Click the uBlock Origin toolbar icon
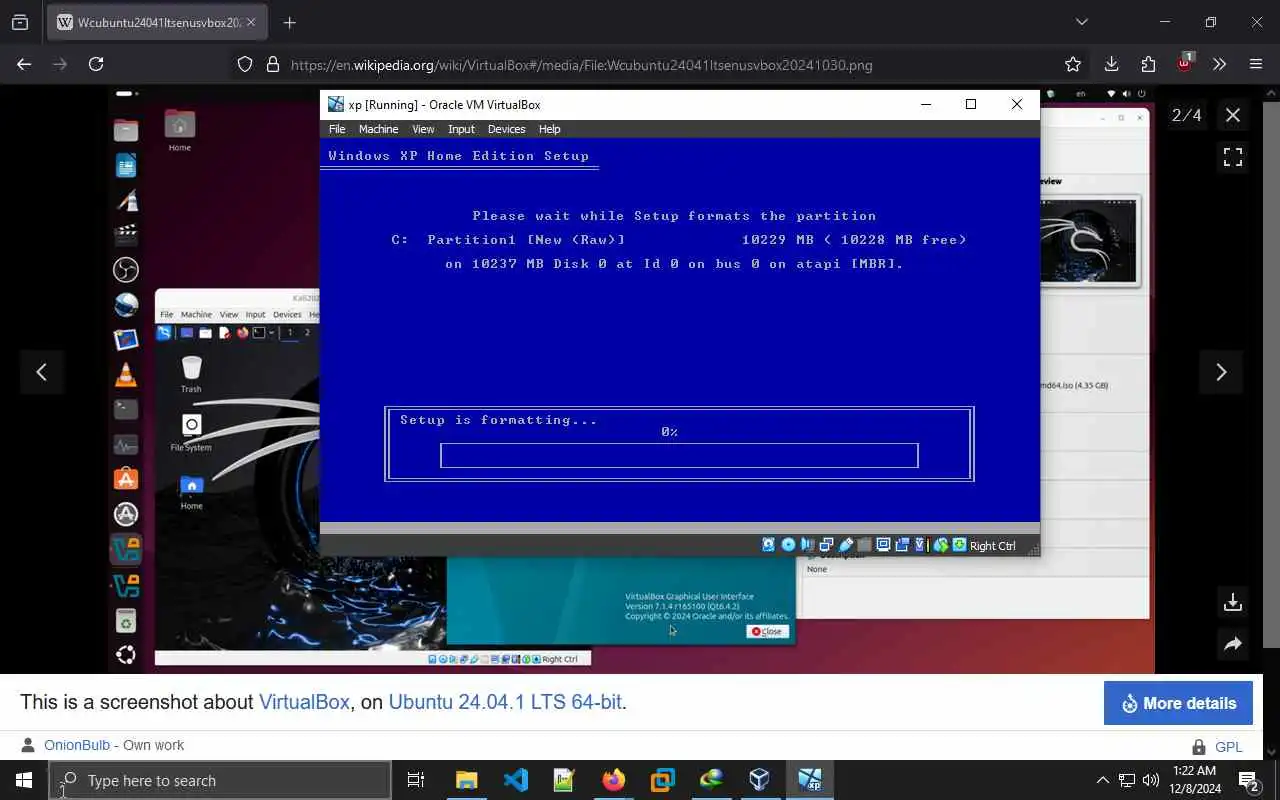This screenshot has width=1280, height=800. [1185, 62]
